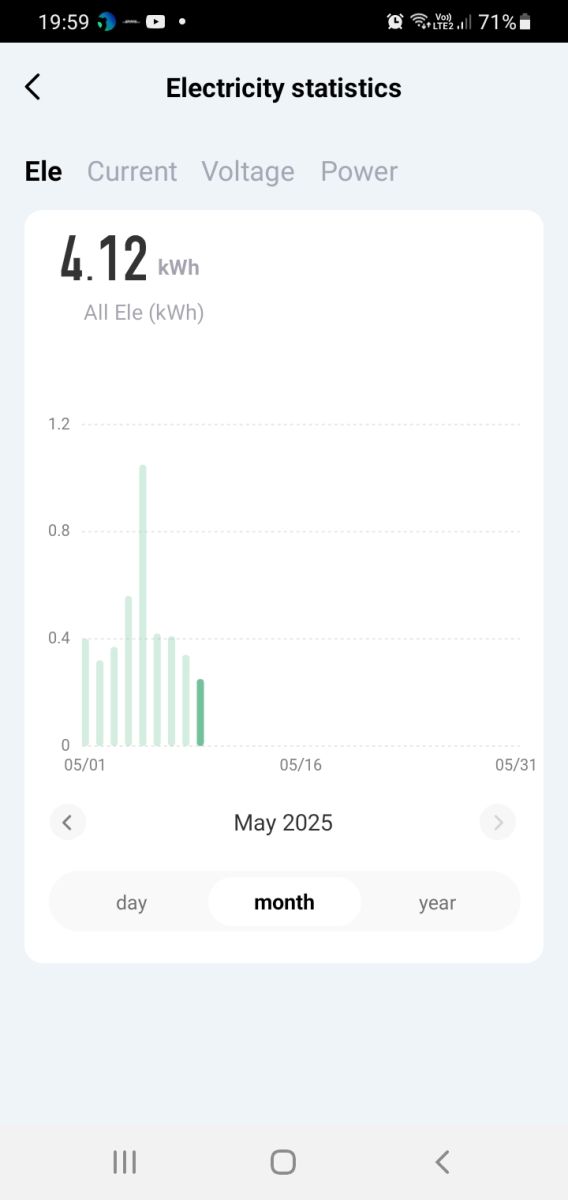Switch to the Current tab

pos(132,171)
